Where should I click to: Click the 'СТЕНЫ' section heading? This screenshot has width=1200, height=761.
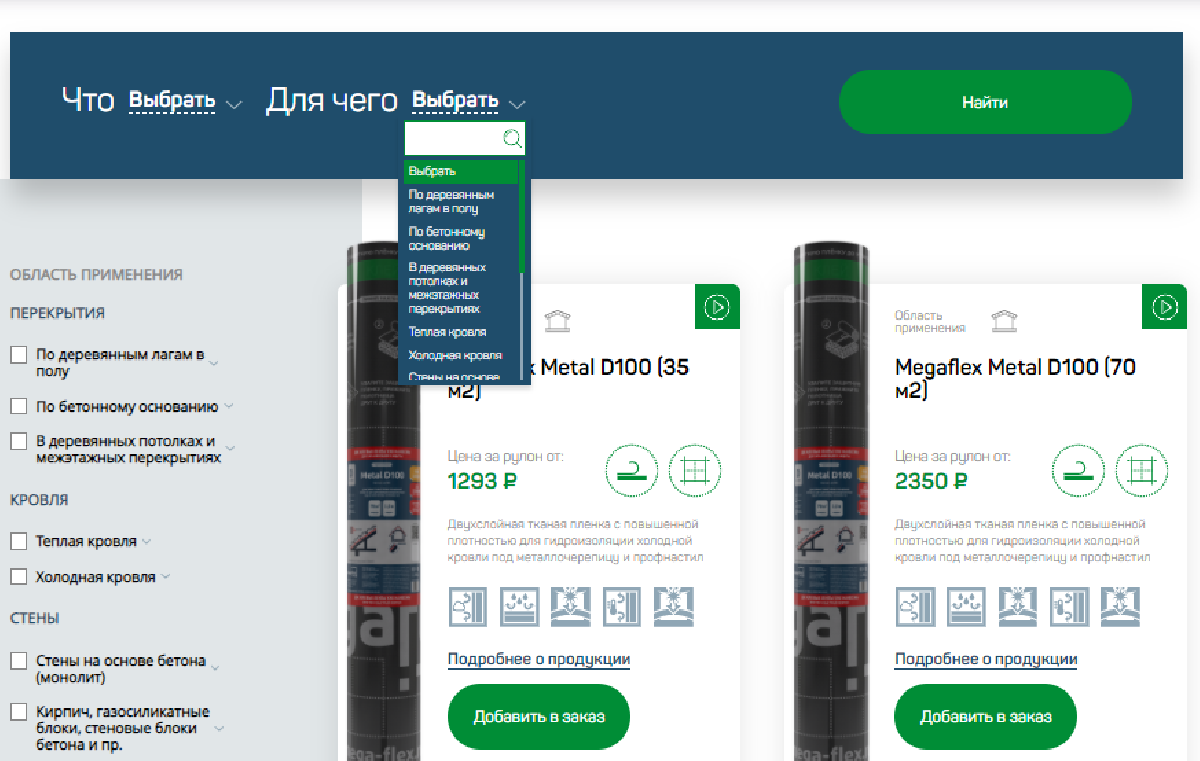[x=35, y=618]
